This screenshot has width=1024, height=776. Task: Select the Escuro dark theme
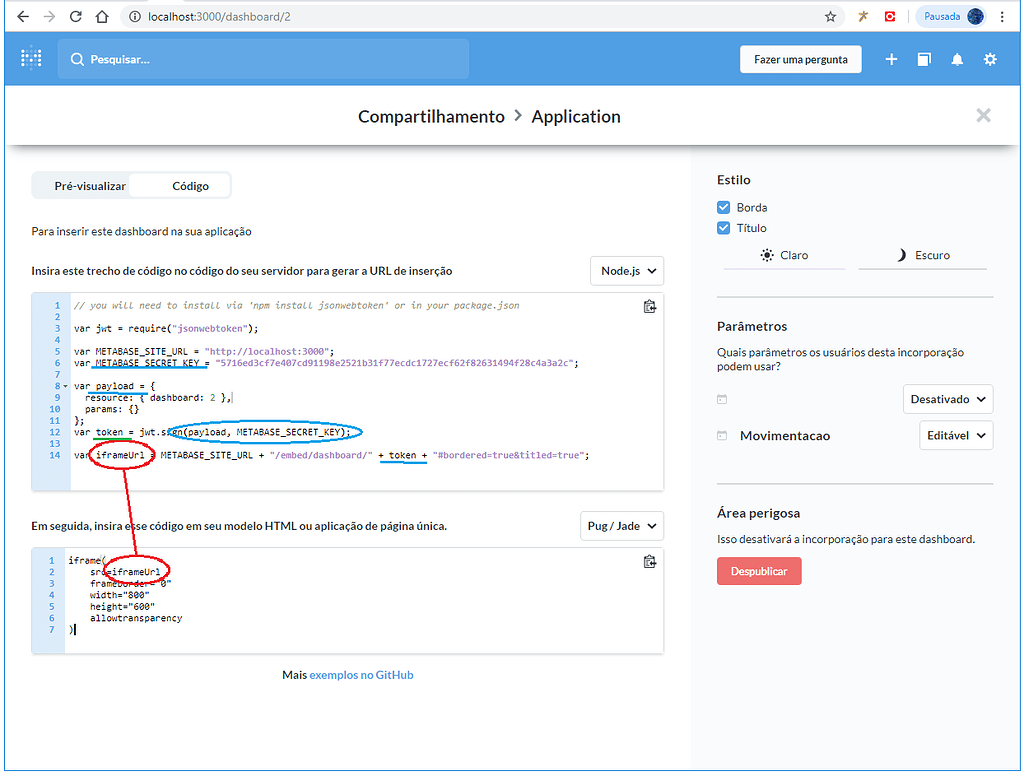[x=923, y=255]
